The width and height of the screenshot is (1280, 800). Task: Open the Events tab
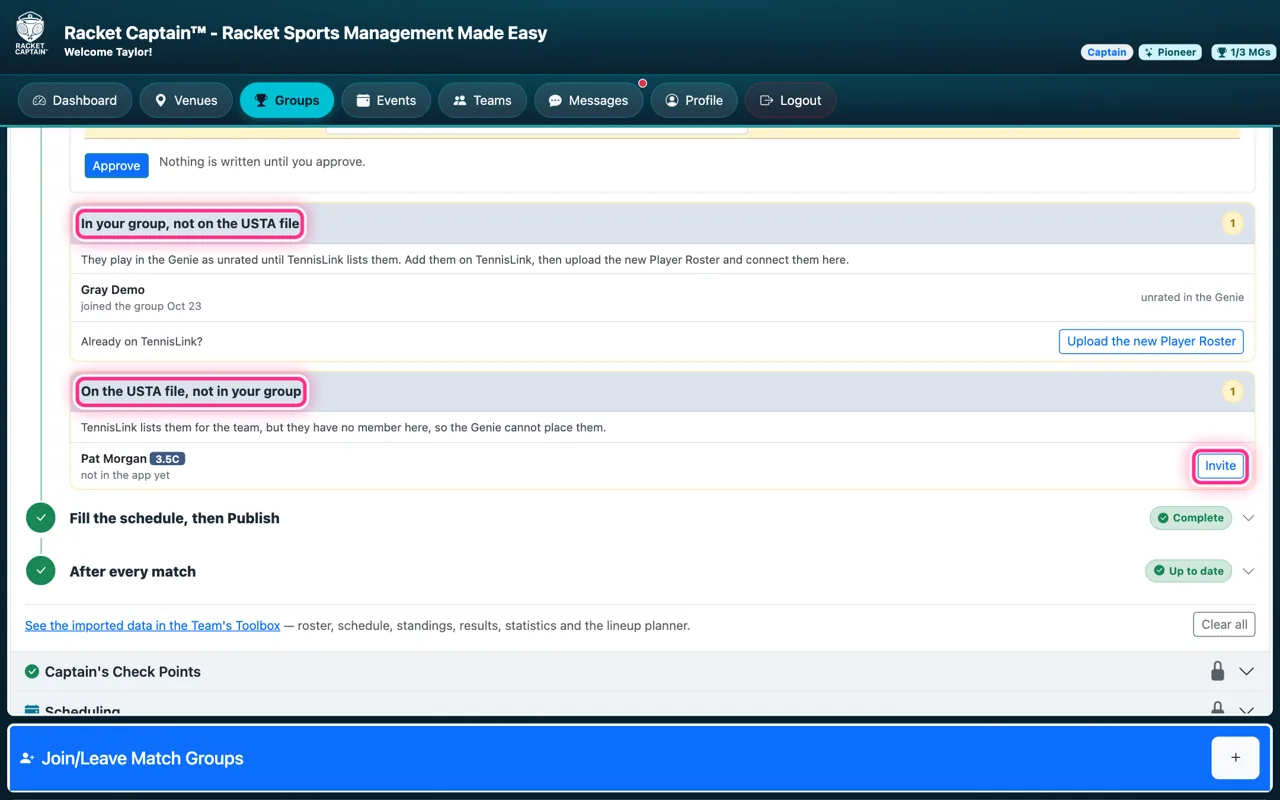coord(386,100)
